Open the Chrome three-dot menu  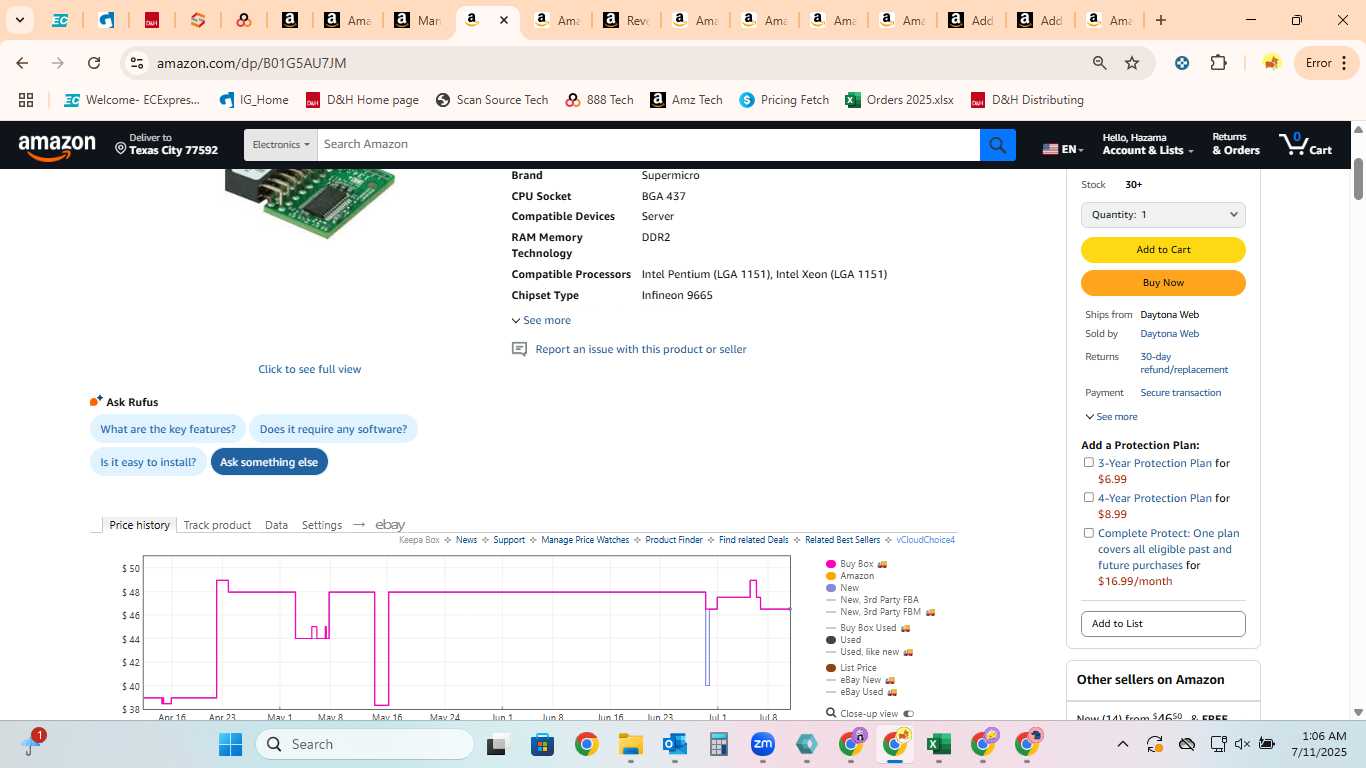(1343, 63)
